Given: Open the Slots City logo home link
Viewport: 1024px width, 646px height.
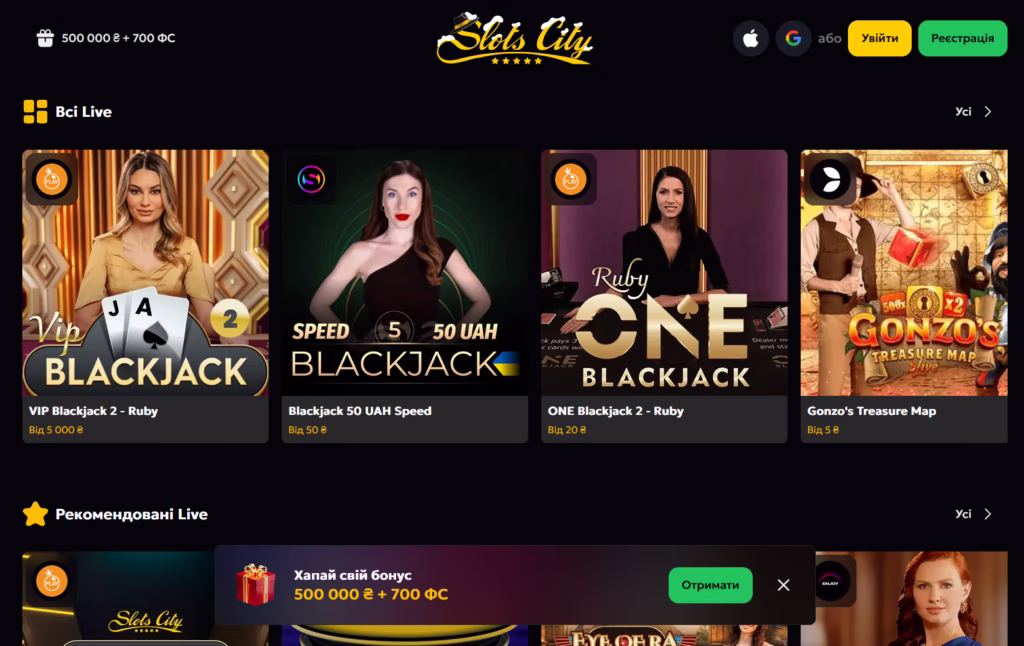Looking at the screenshot, I should pos(515,39).
